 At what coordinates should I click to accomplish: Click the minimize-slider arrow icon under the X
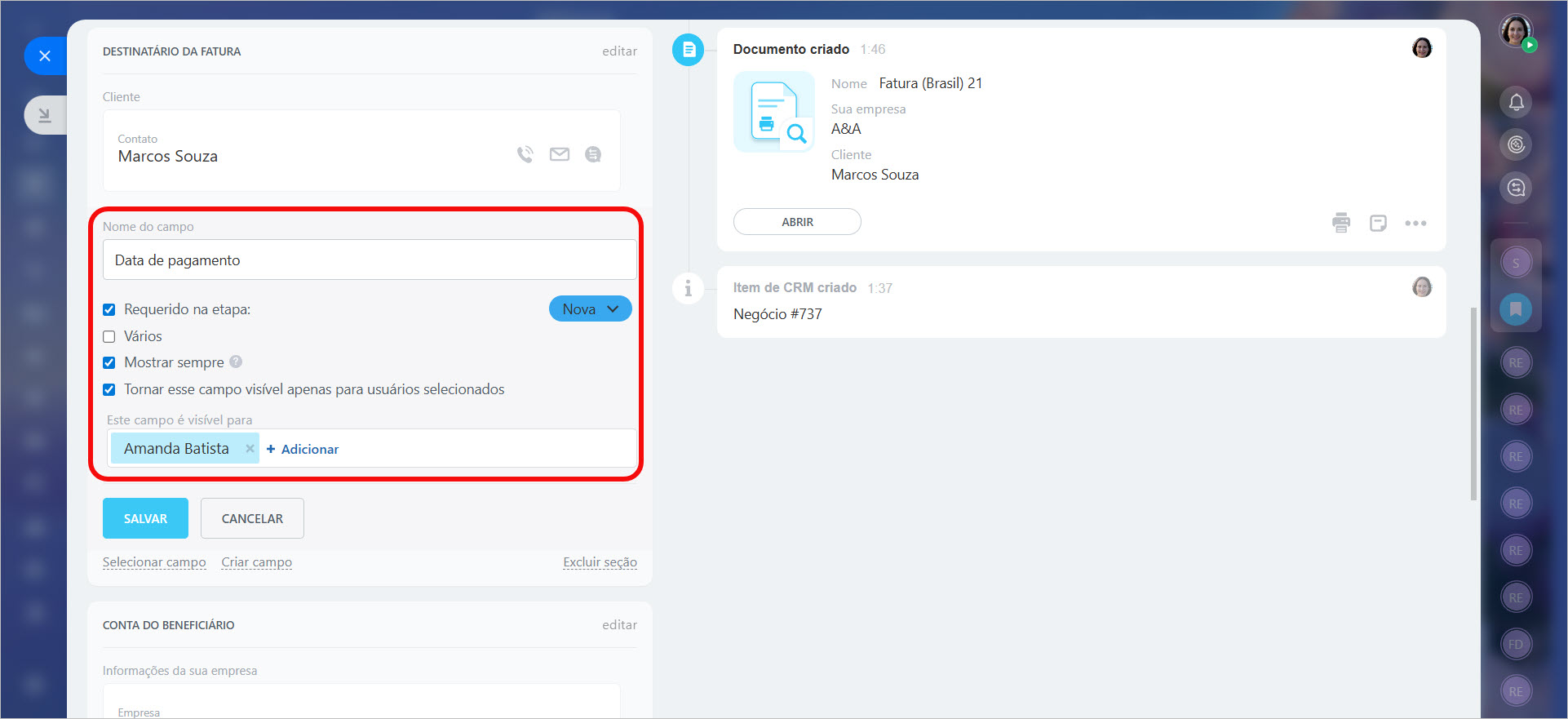pyautogui.click(x=45, y=115)
